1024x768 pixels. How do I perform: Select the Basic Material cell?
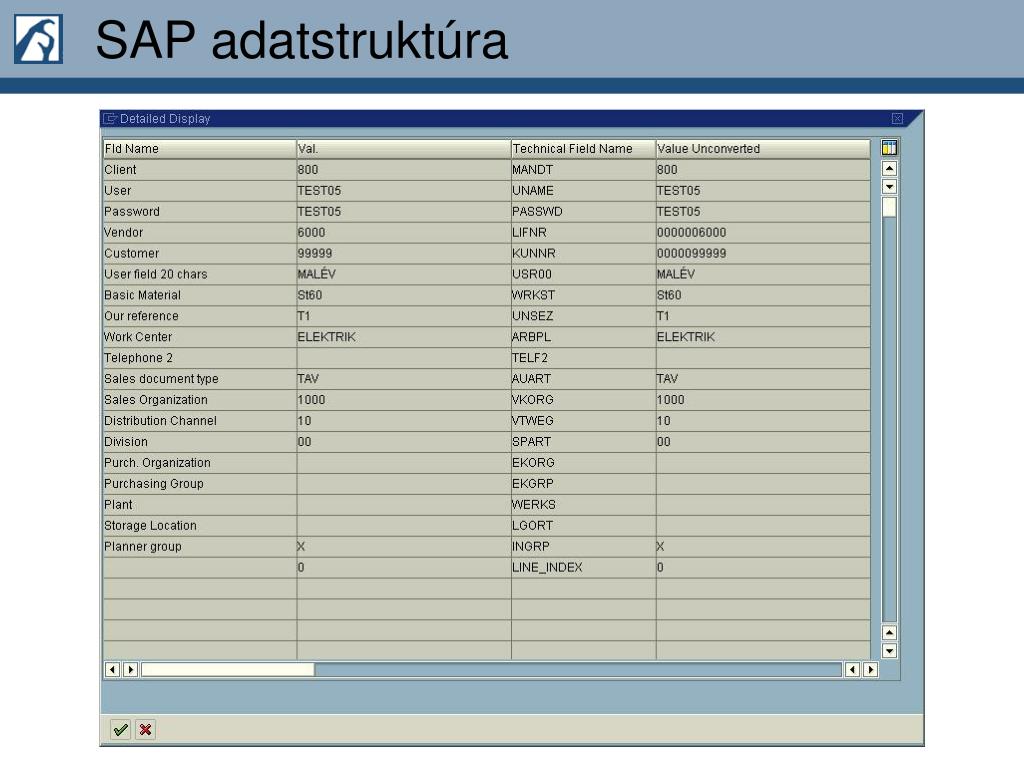coord(199,295)
